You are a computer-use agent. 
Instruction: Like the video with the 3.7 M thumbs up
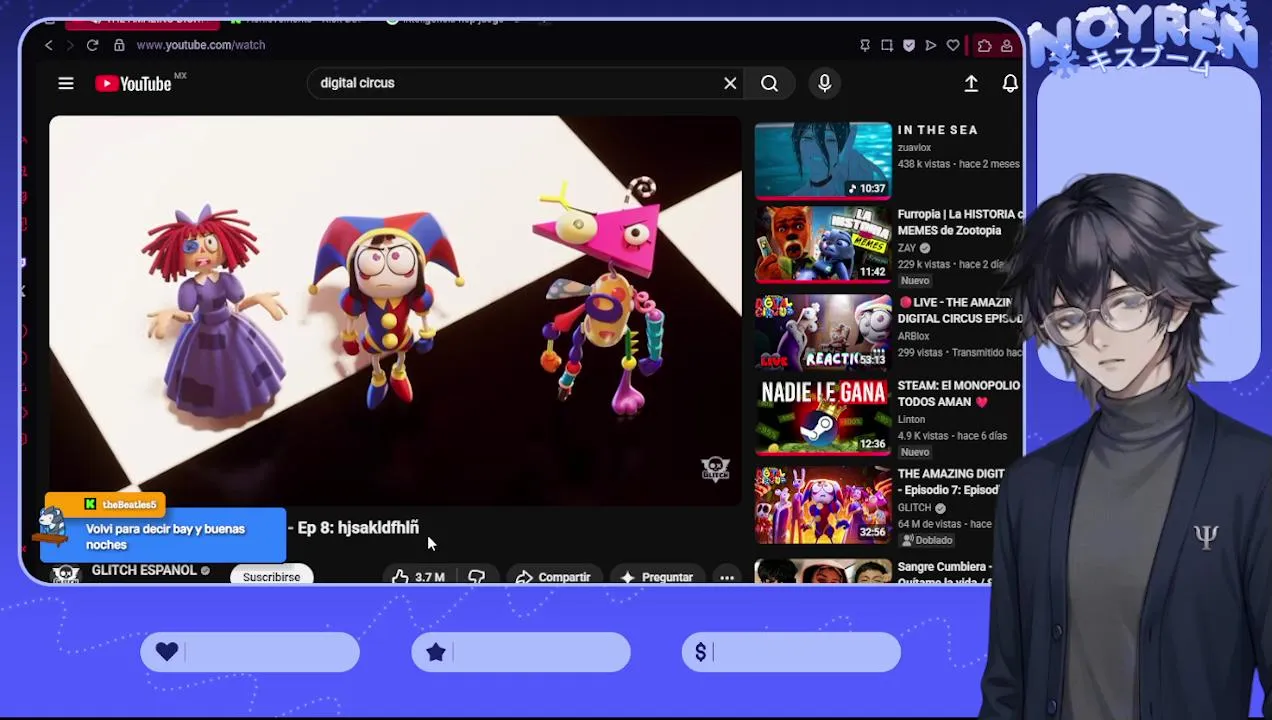click(419, 577)
